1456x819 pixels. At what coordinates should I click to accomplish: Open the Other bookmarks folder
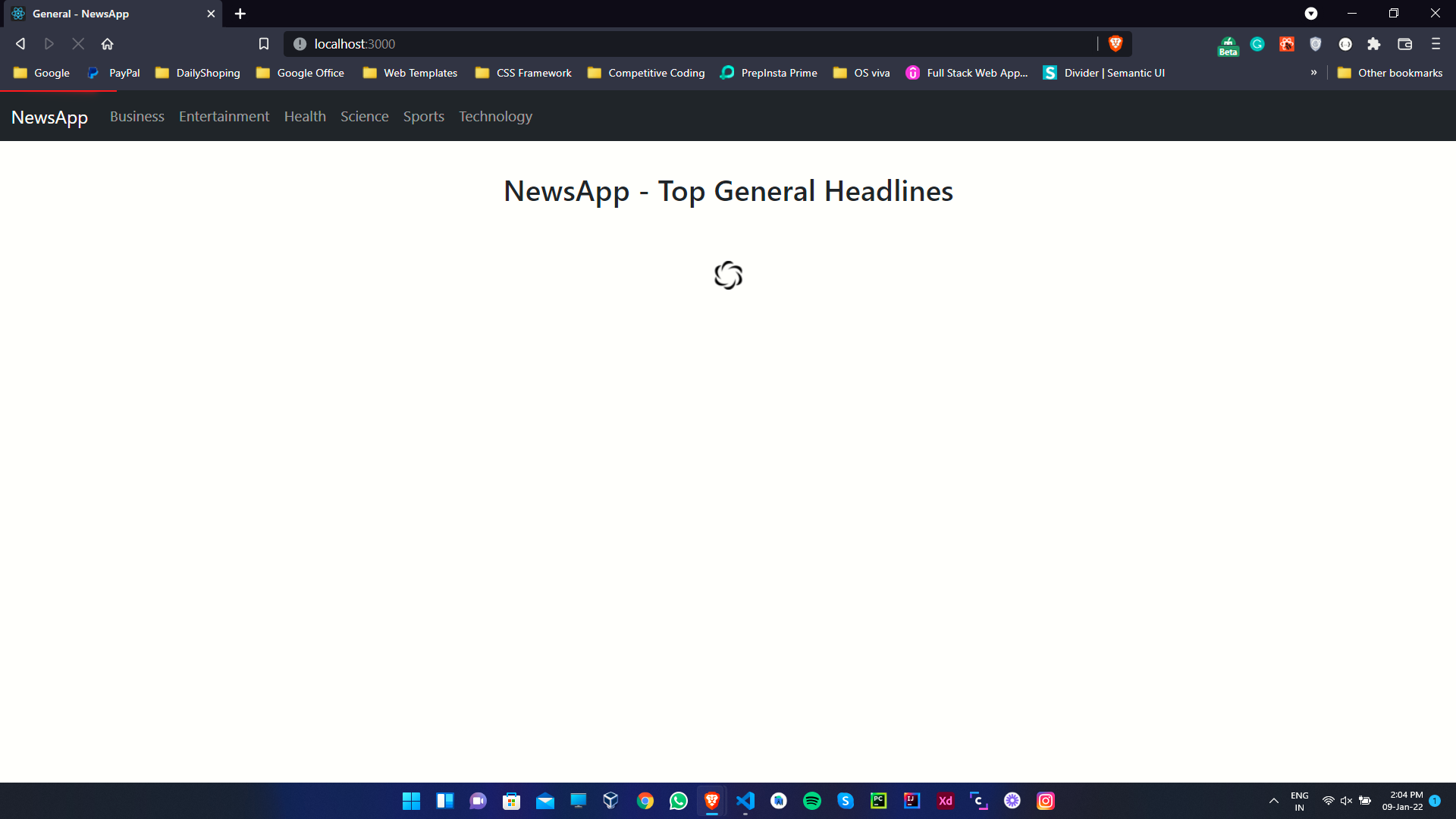[1390, 72]
